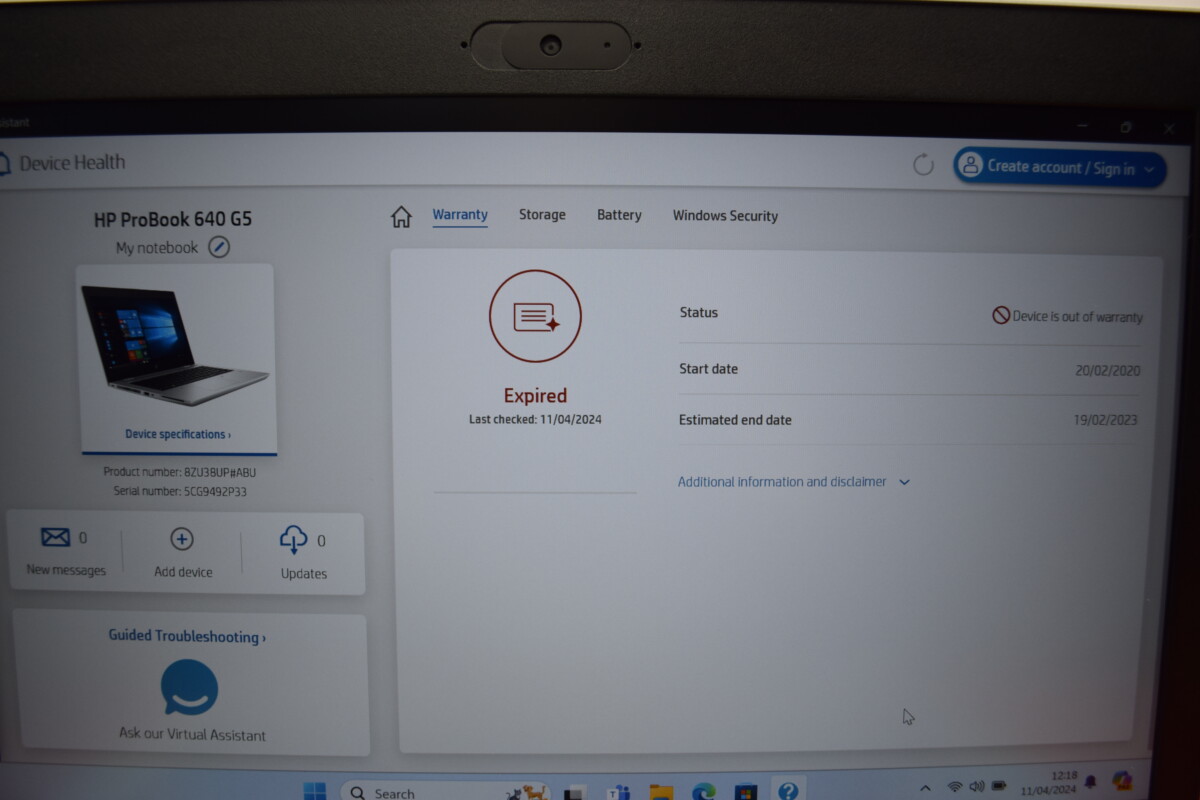Click HP Support Assistant taskbar icon

pos(788,791)
